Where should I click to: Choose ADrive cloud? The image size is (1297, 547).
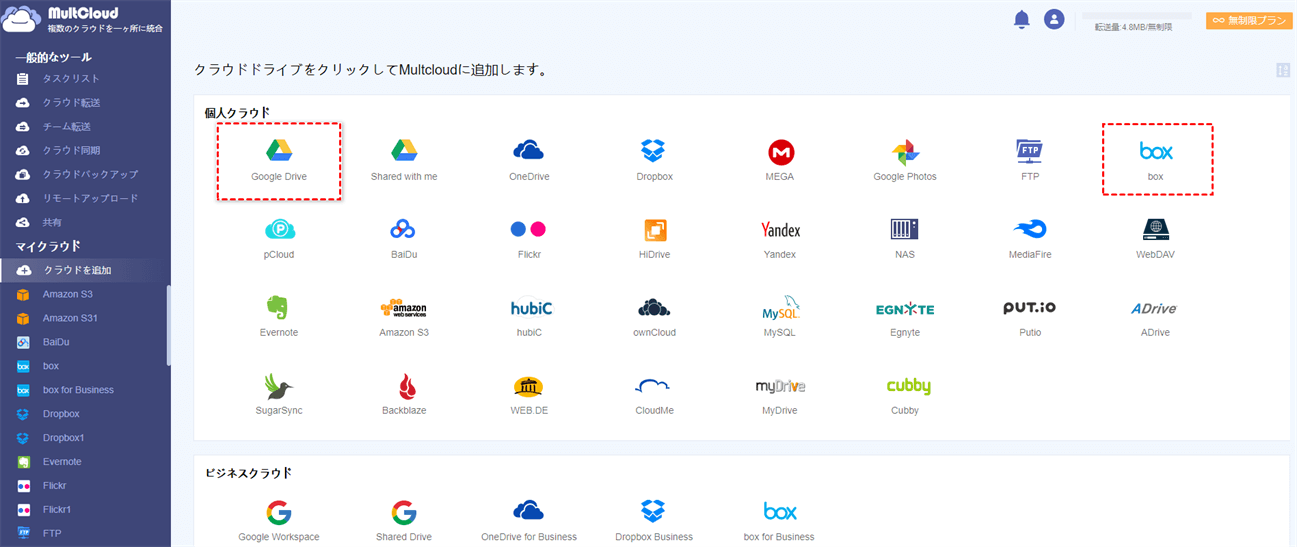(x=1156, y=317)
